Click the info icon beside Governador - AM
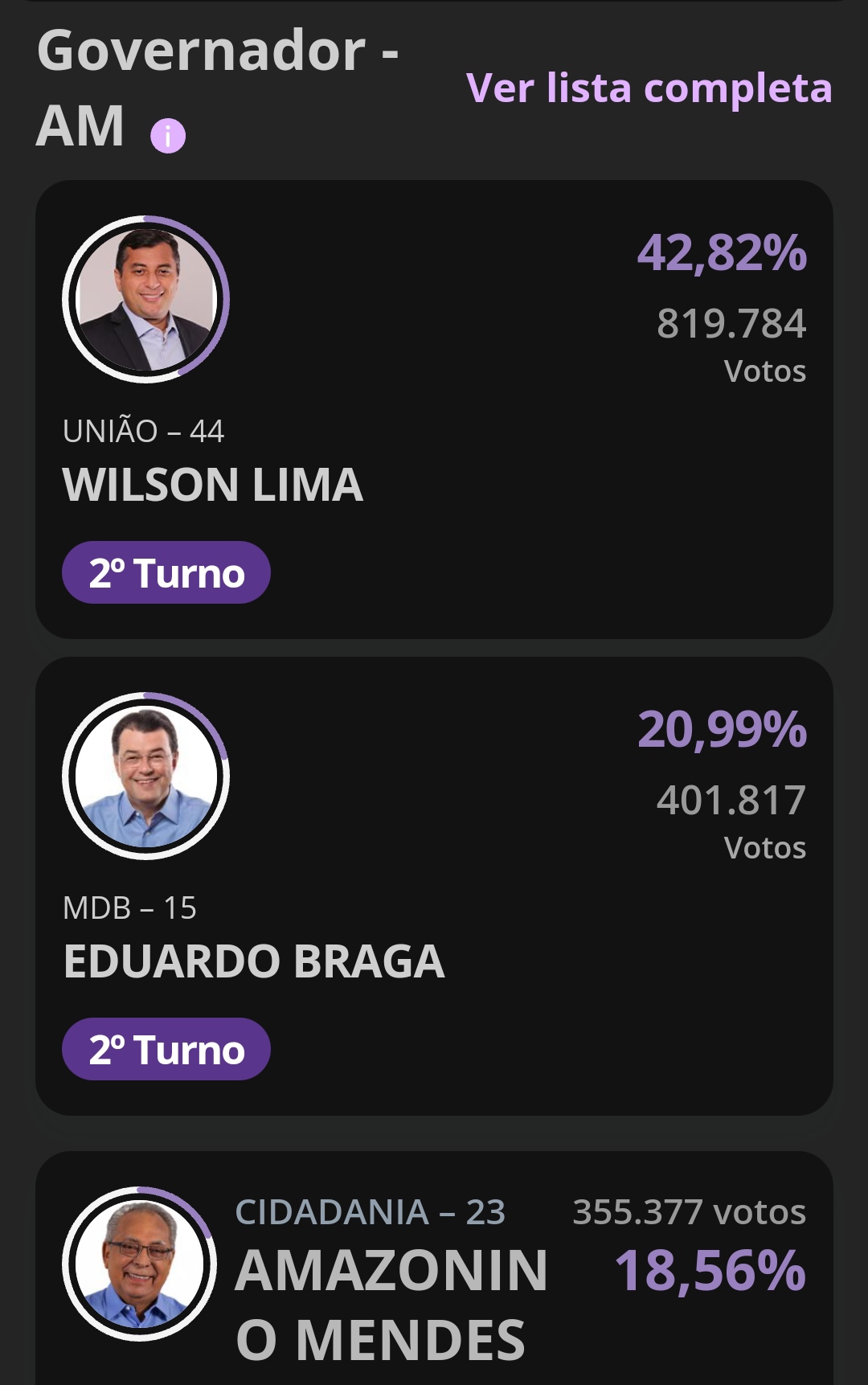Viewport: 868px width, 1385px height. click(x=168, y=136)
